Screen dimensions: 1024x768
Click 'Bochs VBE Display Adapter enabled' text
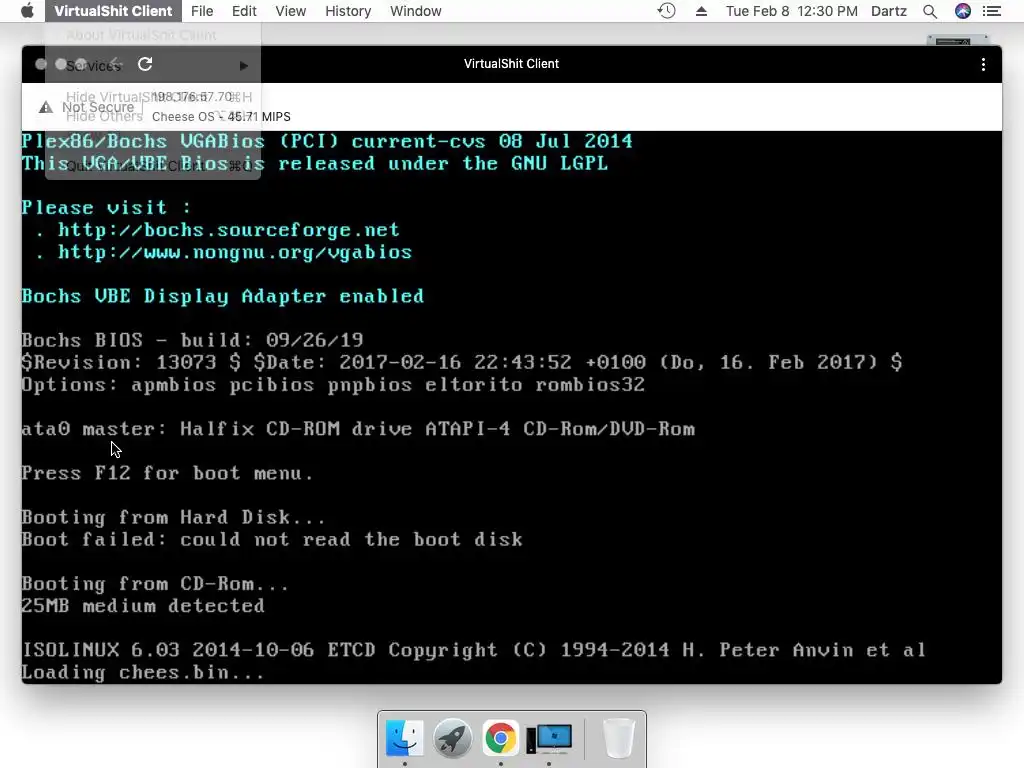(223, 296)
